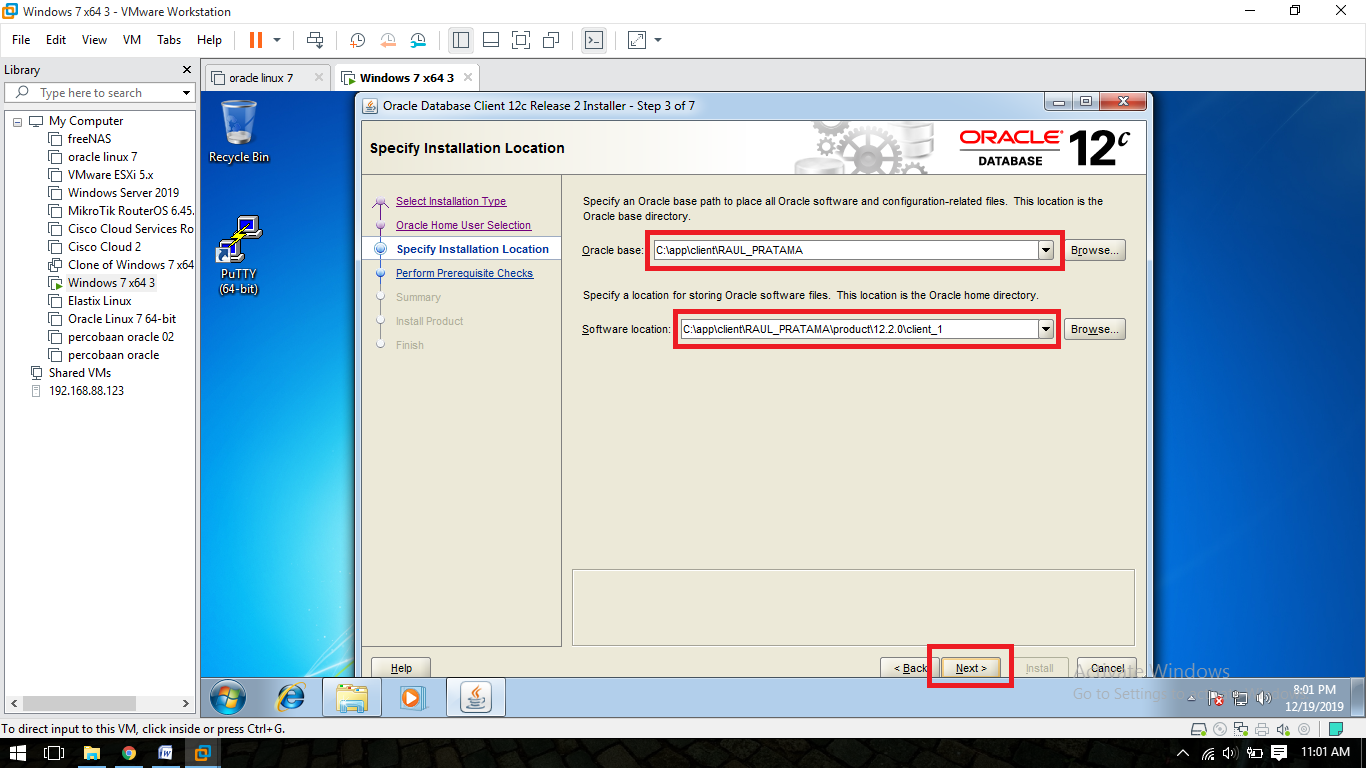Switch to Unity mode icon

pyautogui.click(x=550, y=40)
